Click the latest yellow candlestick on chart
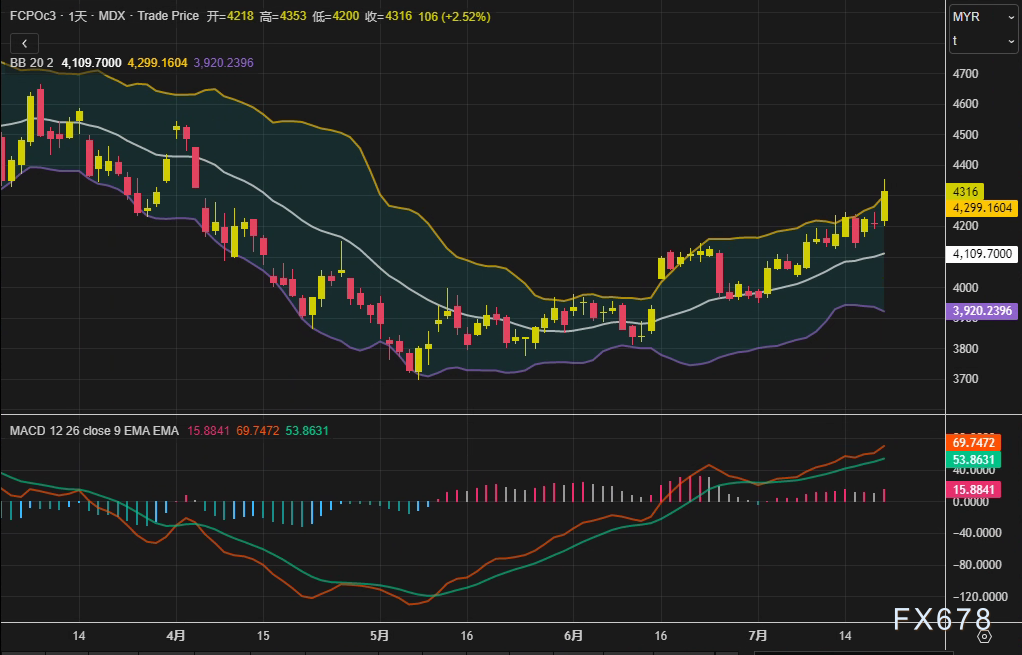The width and height of the screenshot is (1022, 655). coord(884,206)
